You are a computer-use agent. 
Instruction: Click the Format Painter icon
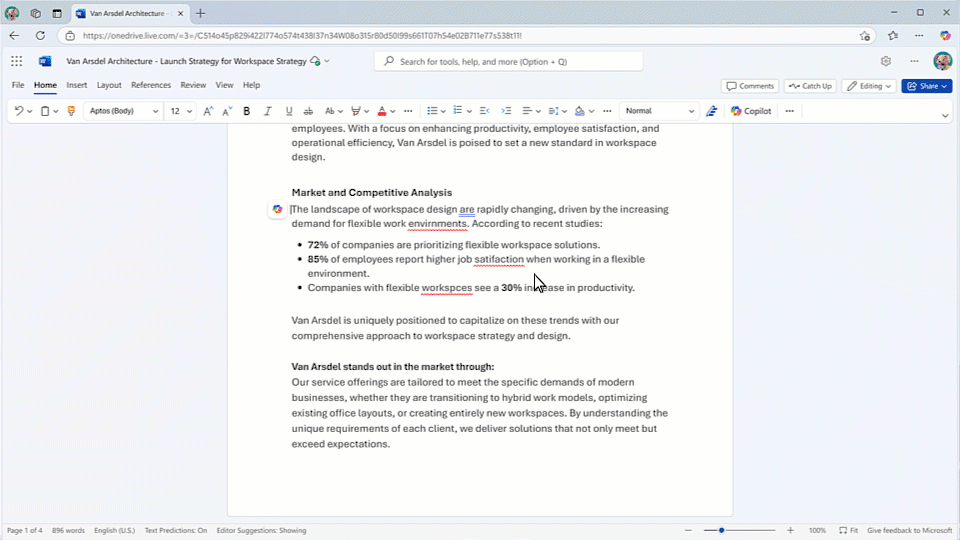(71, 111)
